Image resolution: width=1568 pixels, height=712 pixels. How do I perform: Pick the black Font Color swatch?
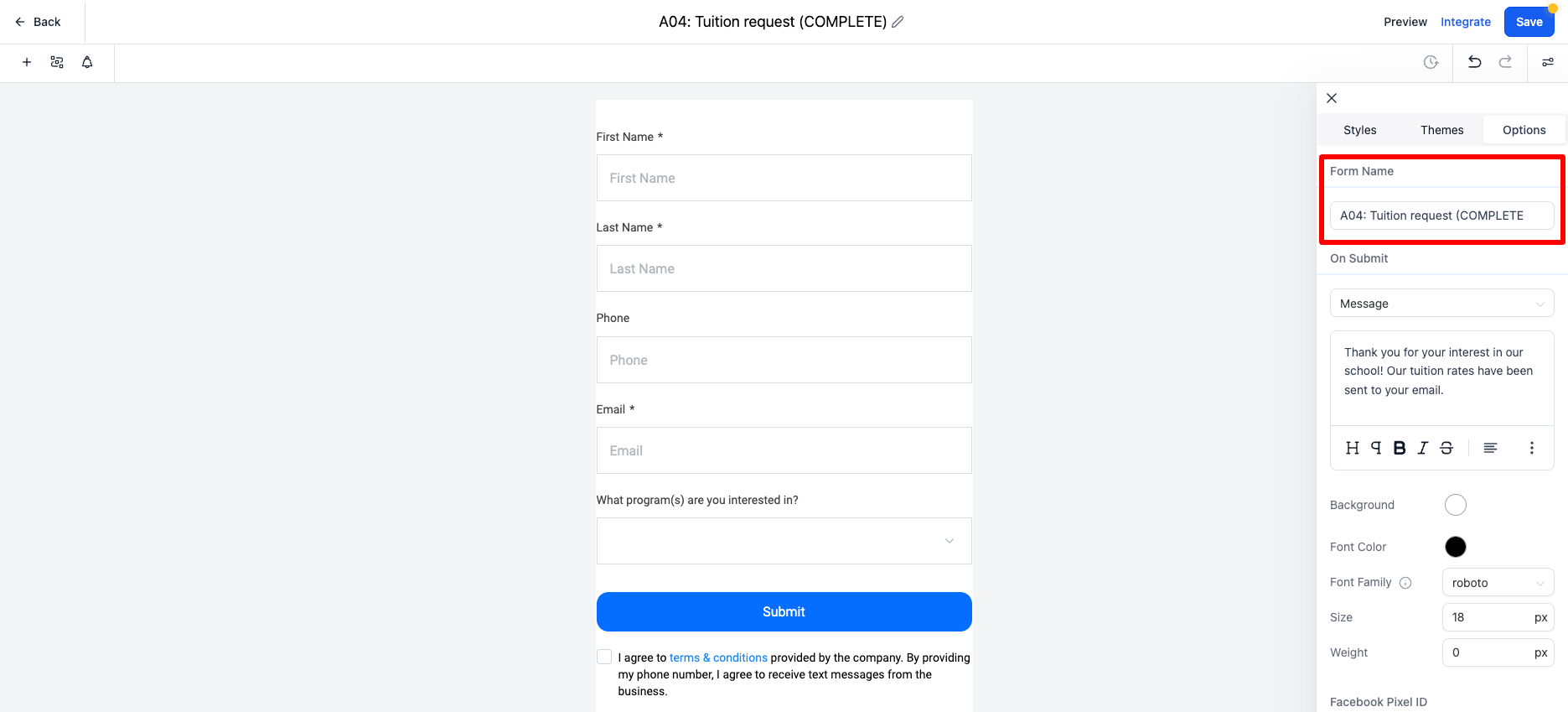click(x=1456, y=547)
